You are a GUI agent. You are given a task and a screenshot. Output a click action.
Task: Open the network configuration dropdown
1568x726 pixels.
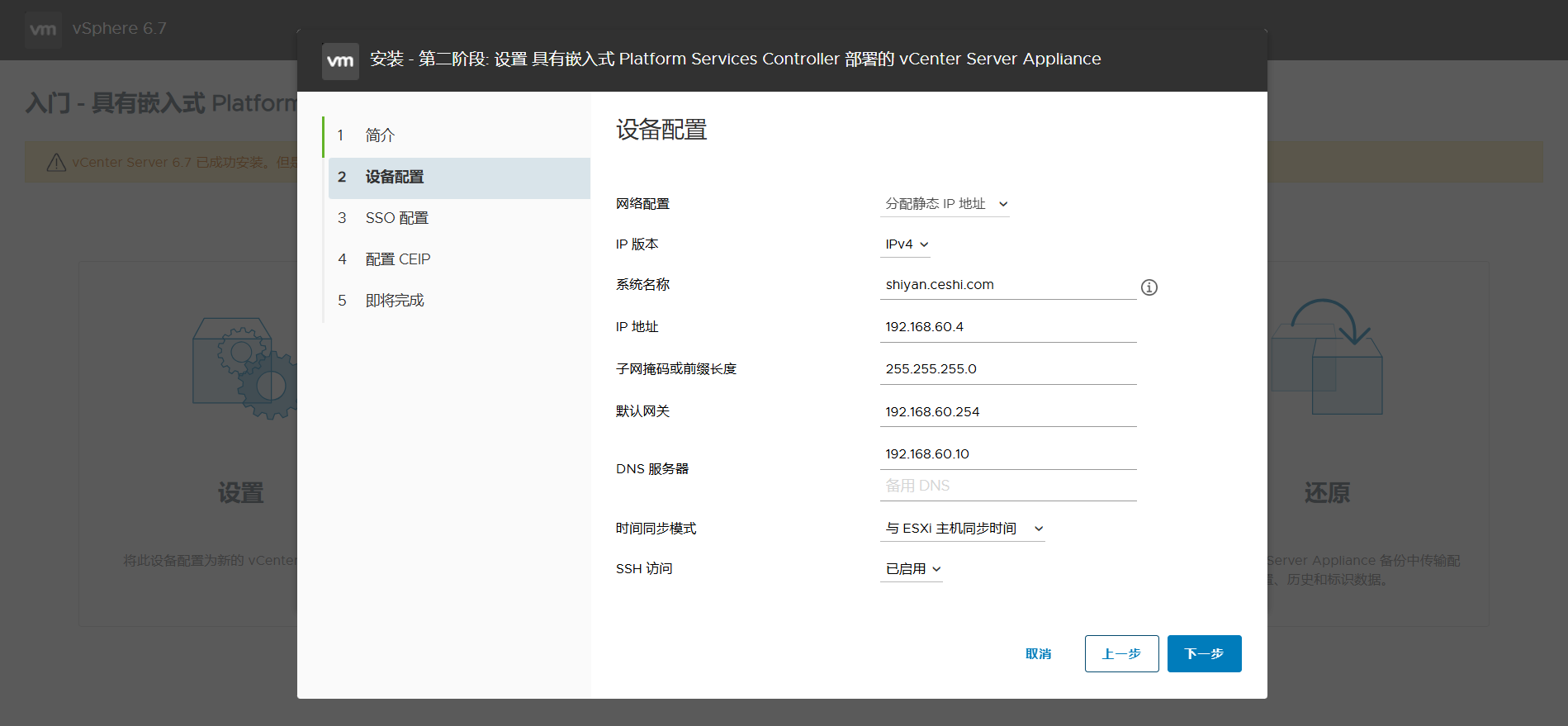(945, 204)
